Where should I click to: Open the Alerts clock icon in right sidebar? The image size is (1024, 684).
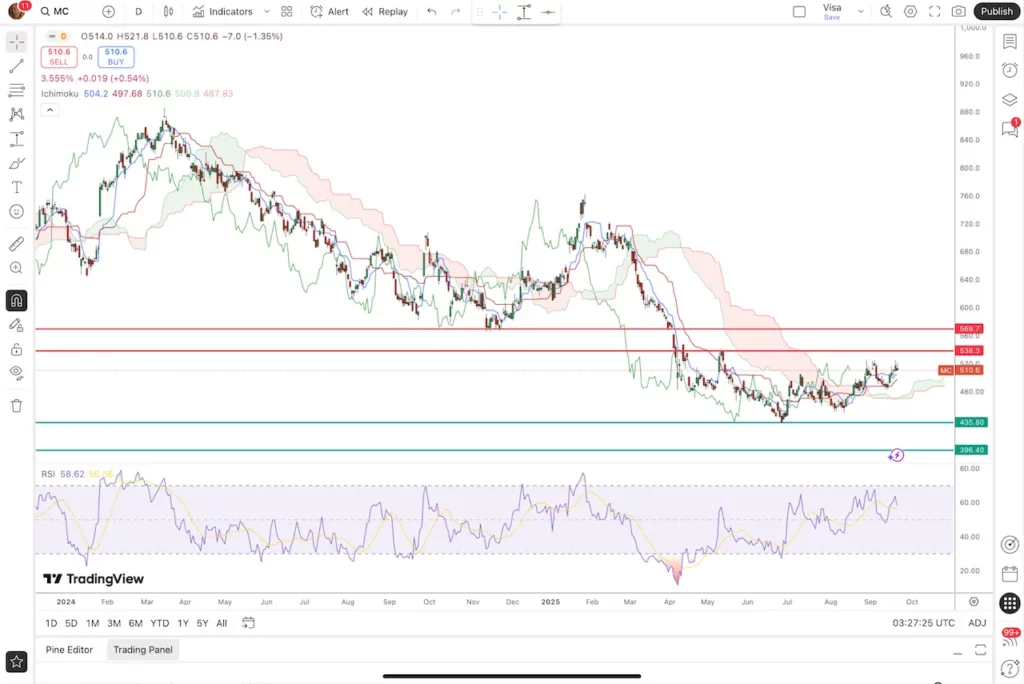(x=1009, y=70)
